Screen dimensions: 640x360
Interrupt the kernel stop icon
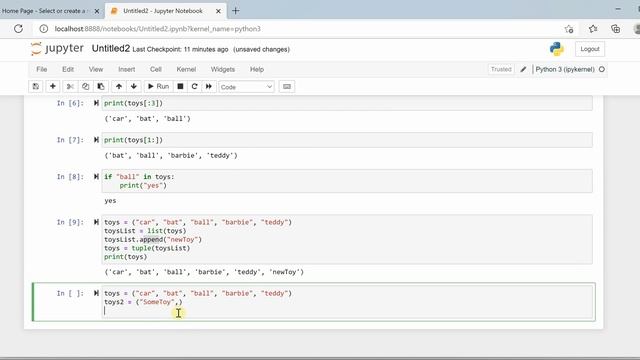[x=180, y=87]
